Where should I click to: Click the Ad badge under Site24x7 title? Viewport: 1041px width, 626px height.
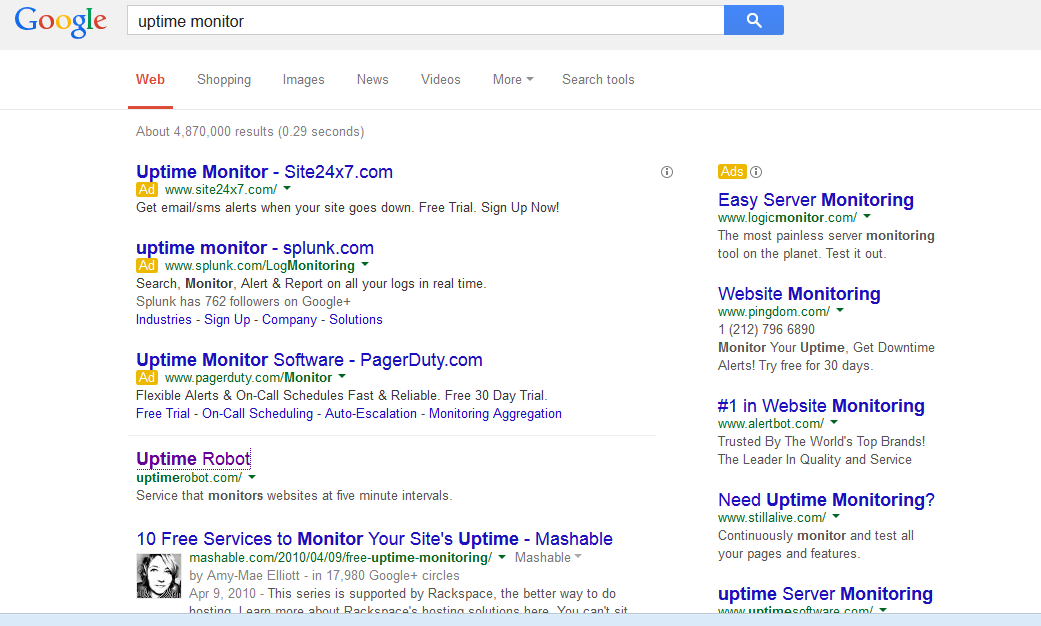[x=147, y=189]
